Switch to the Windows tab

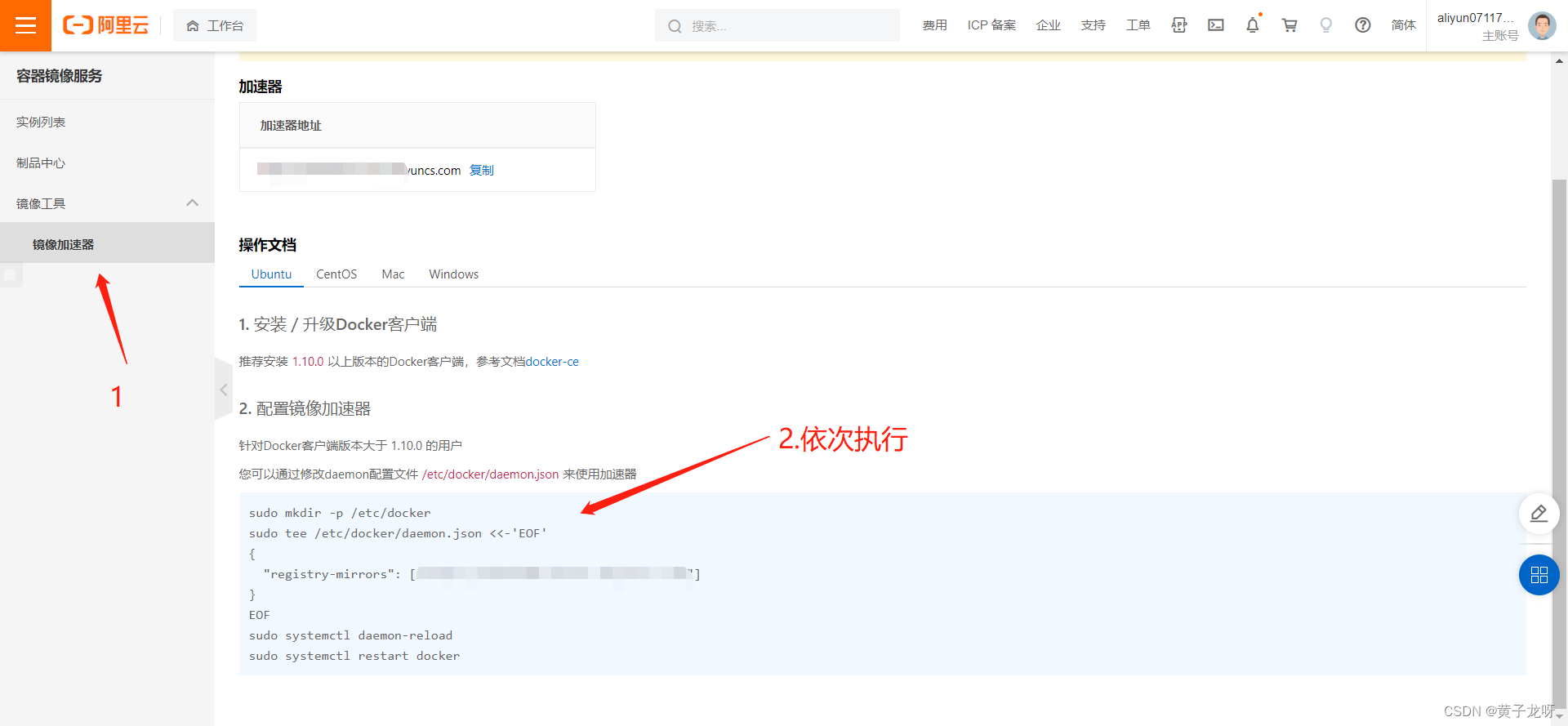coord(453,274)
